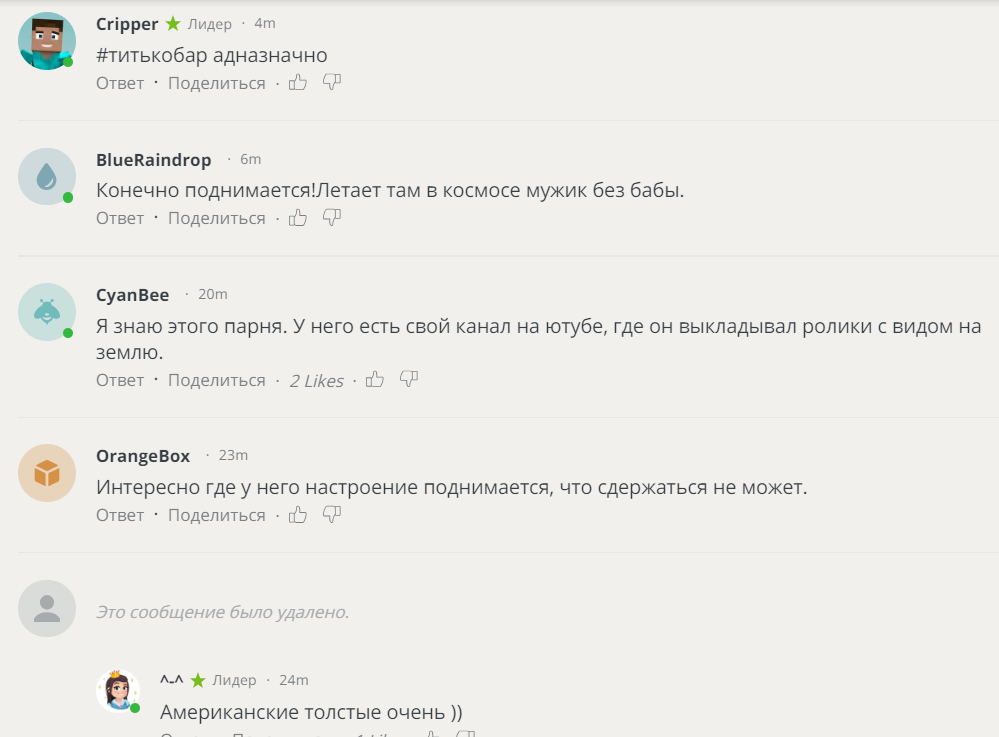Click Ответ under CyanBee's comment
999x737 pixels.
point(120,380)
